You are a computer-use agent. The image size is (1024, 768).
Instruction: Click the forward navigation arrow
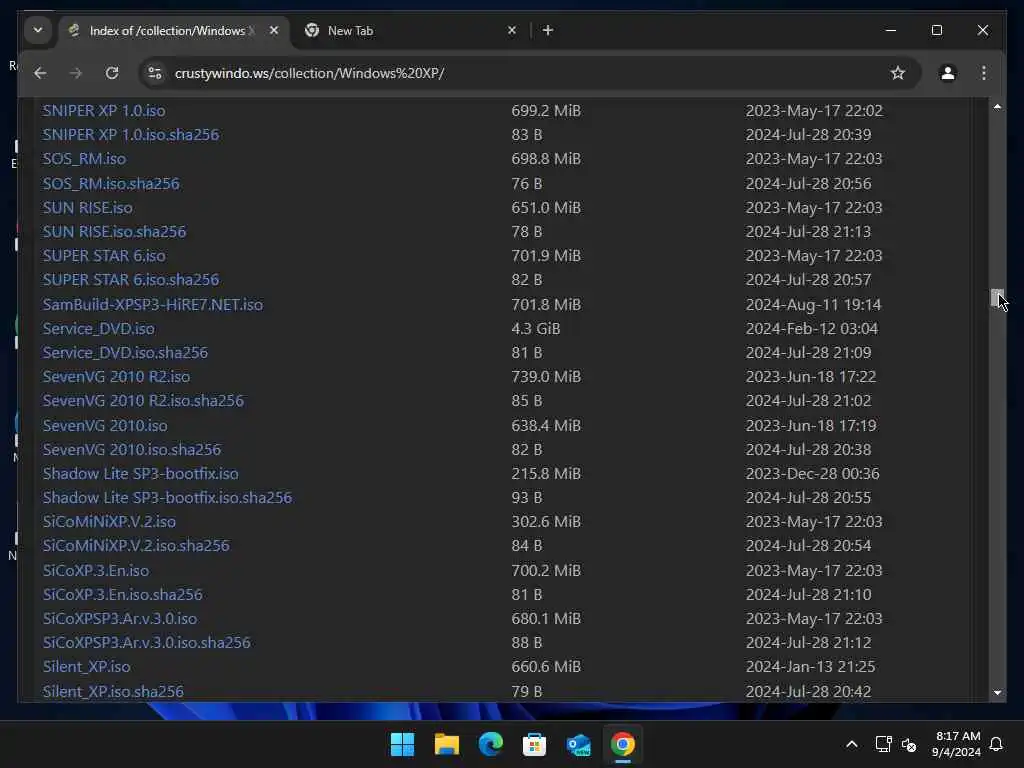[x=76, y=73]
